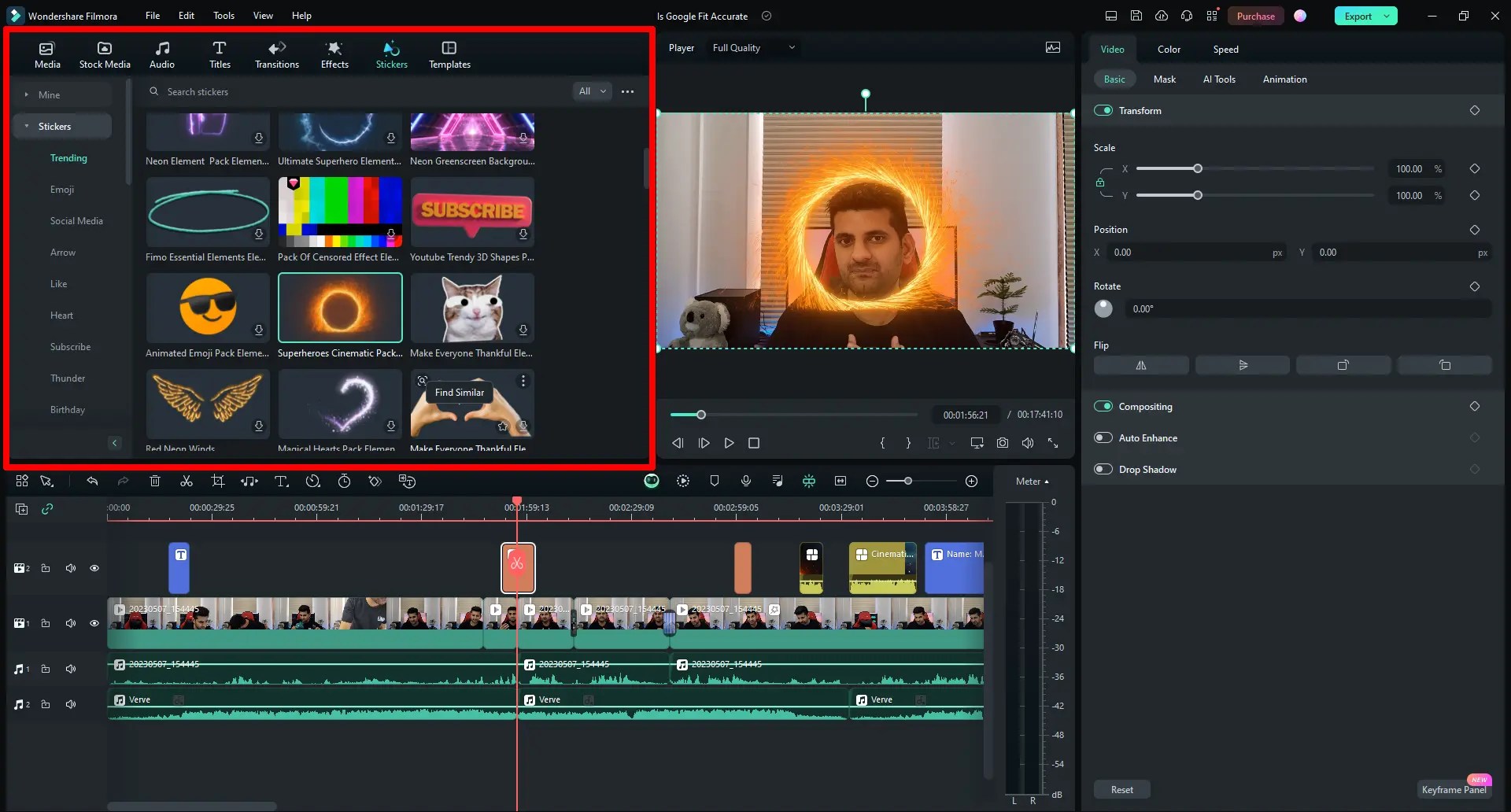Select the Split scissors tool on the toolbar
Screen dimensions: 1511x812
[x=187, y=481]
